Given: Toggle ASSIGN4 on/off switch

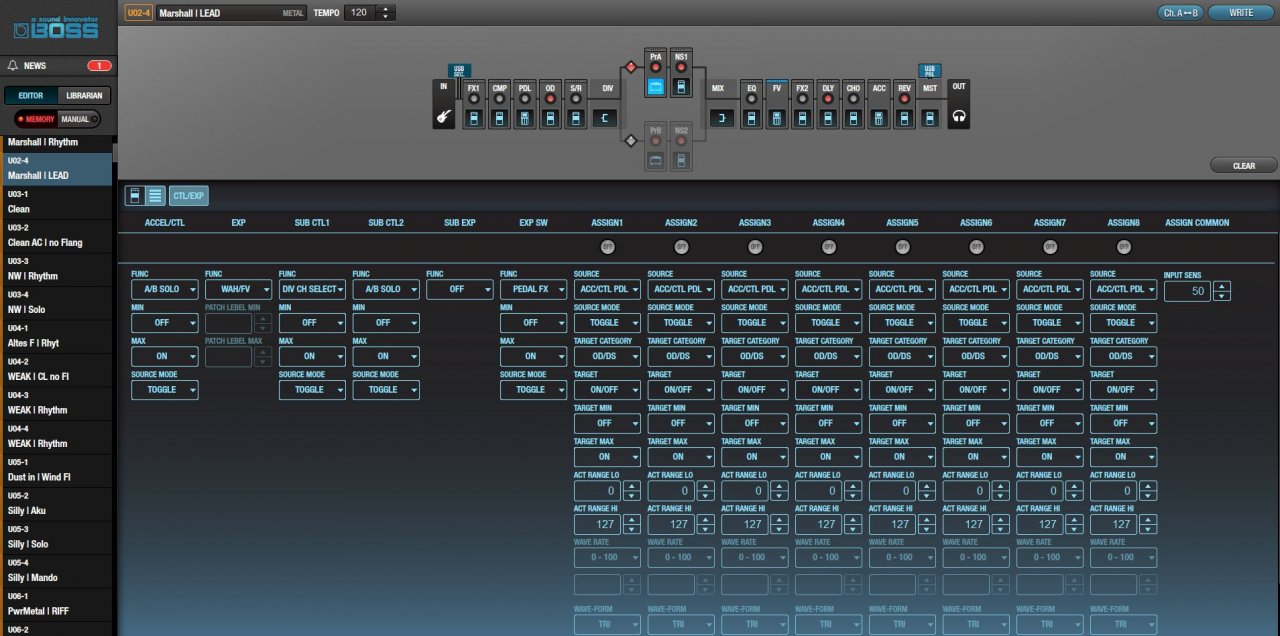Looking at the screenshot, I should point(829,246).
